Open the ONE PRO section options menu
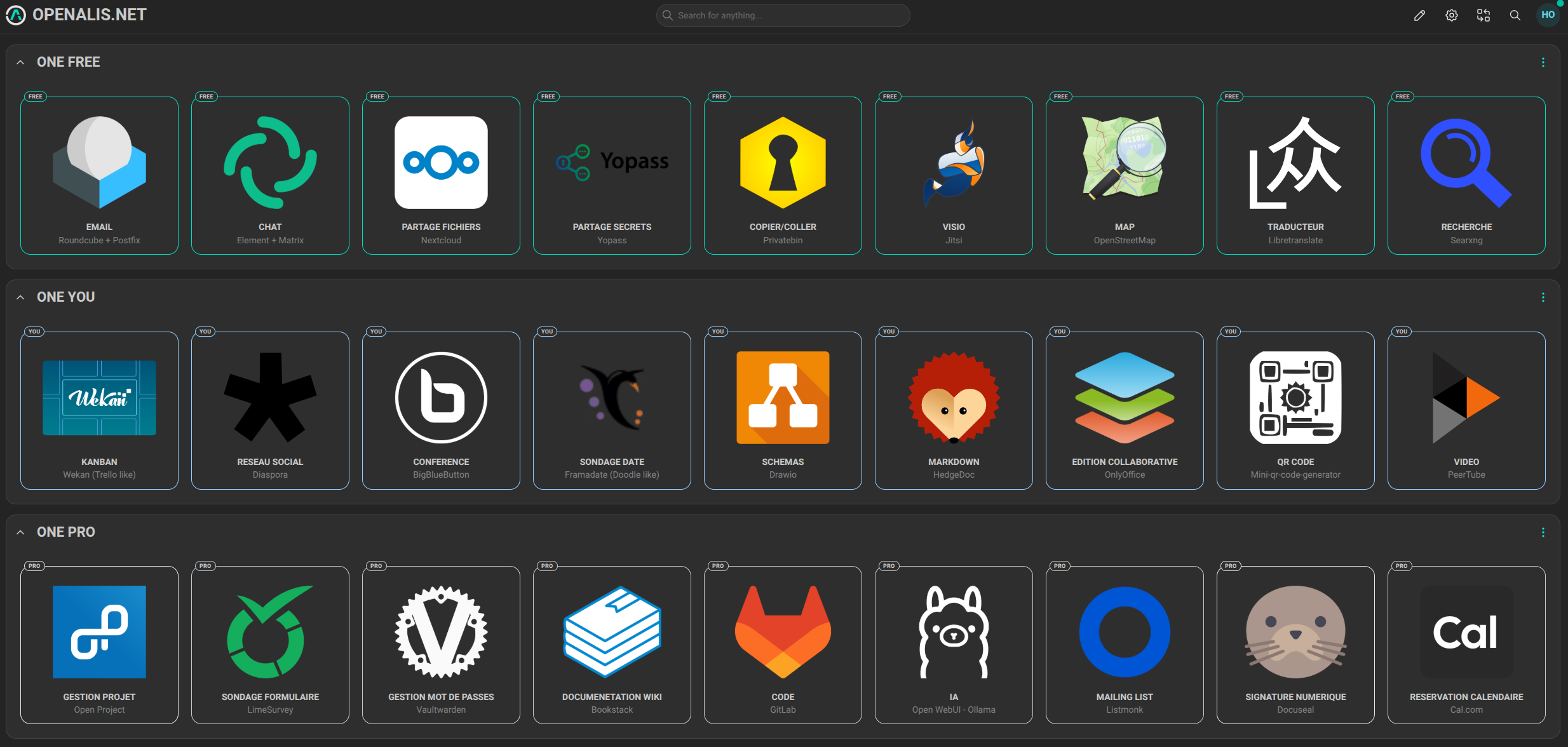1568x747 pixels. point(1543,532)
